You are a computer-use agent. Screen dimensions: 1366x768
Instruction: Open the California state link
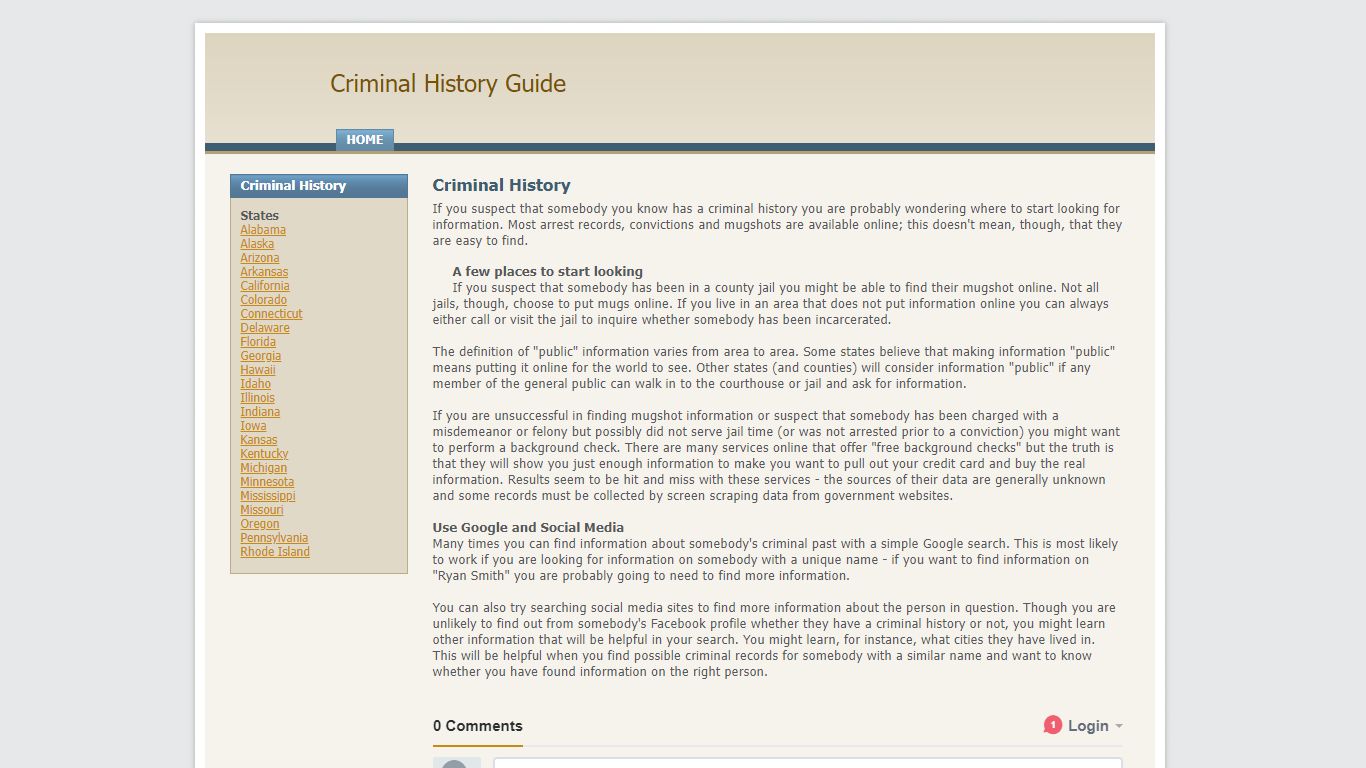click(x=265, y=286)
